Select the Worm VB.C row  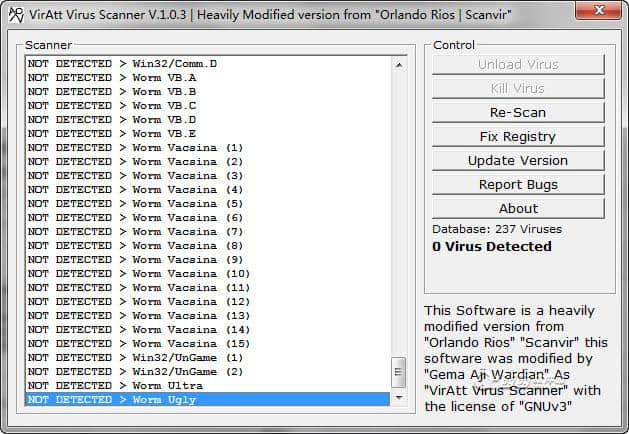[208, 106]
